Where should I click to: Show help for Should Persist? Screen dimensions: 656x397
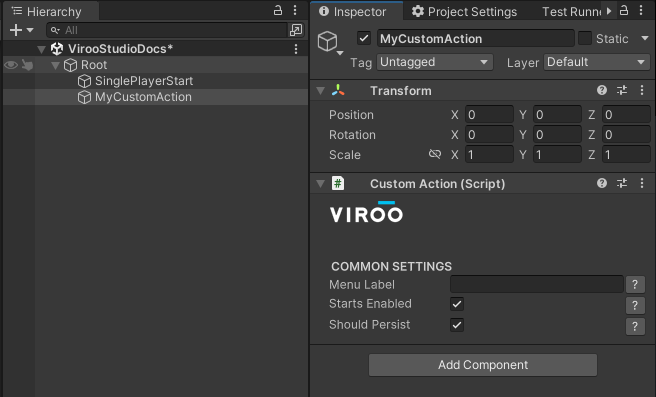pyautogui.click(x=635, y=326)
